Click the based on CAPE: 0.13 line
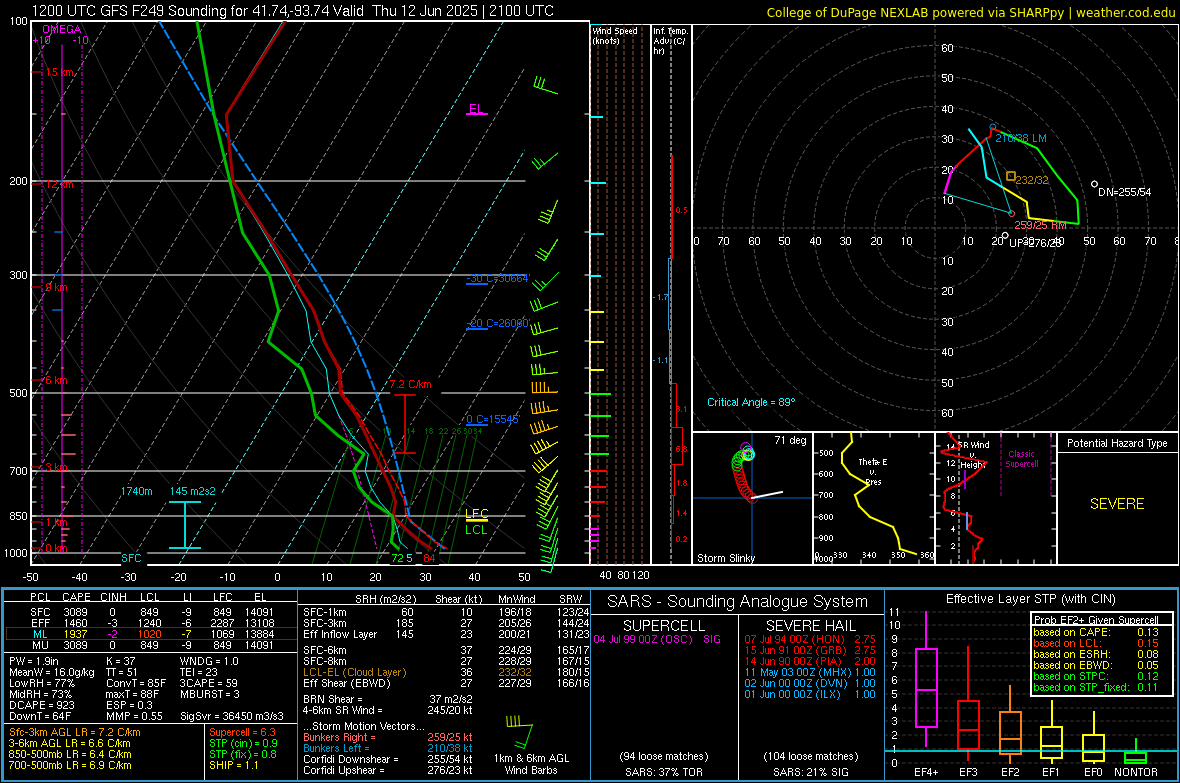This screenshot has width=1180, height=783. (x=1096, y=632)
